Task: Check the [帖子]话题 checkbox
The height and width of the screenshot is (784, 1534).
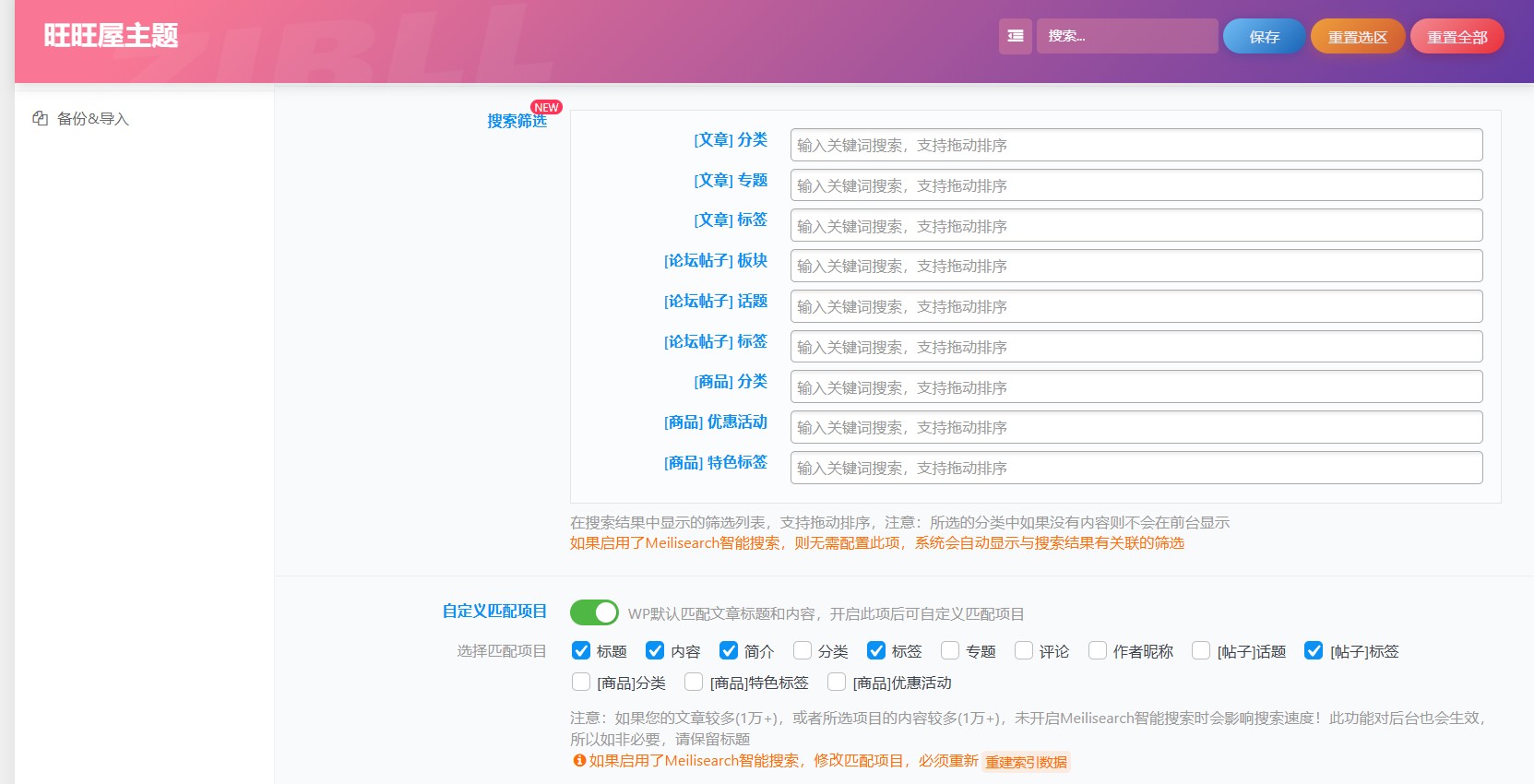Action: pyautogui.click(x=1201, y=650)
